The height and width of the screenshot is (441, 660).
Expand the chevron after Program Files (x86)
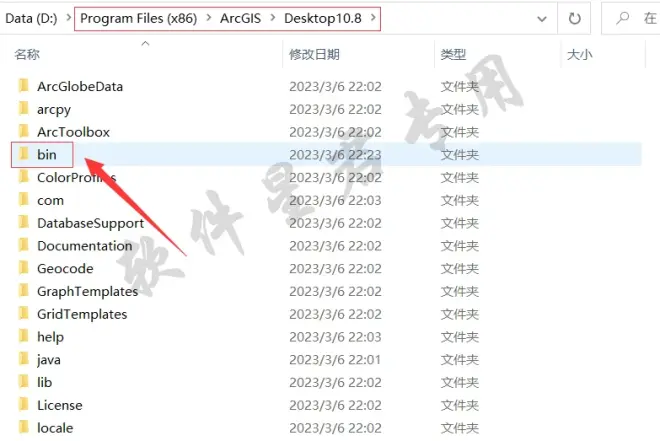(x=208, y=18)
